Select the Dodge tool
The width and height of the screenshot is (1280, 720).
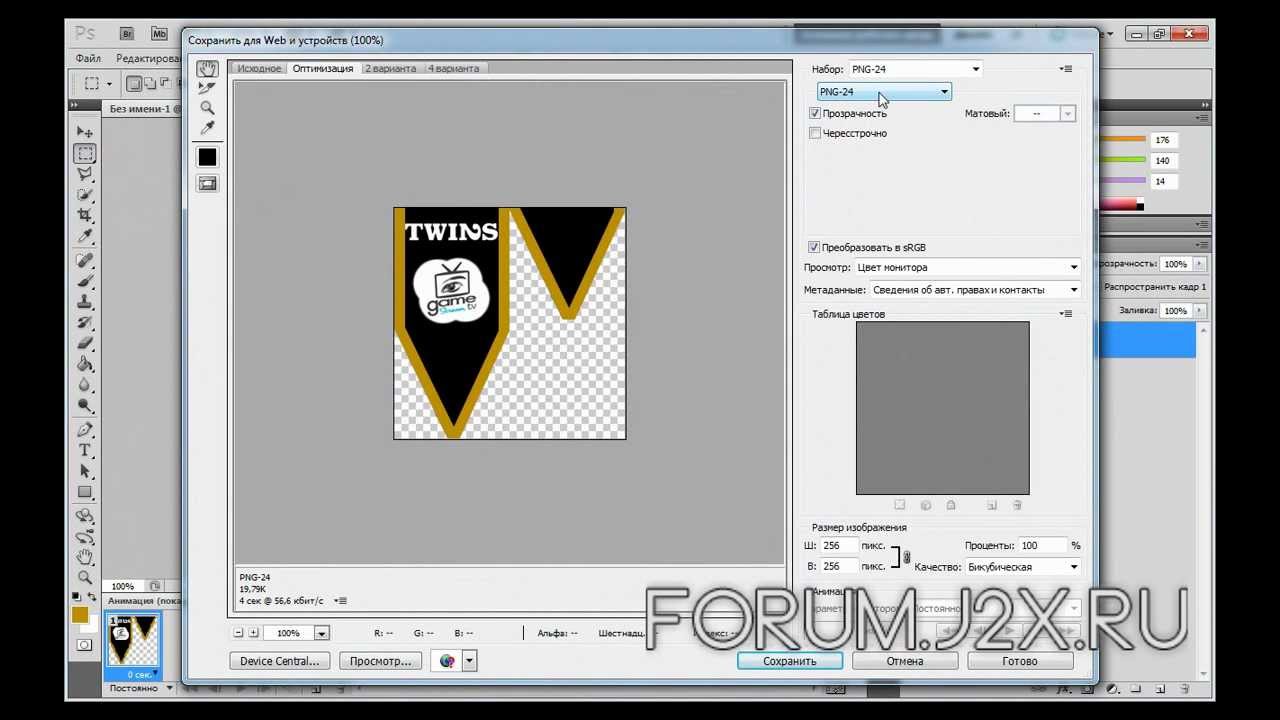(85, 405)
